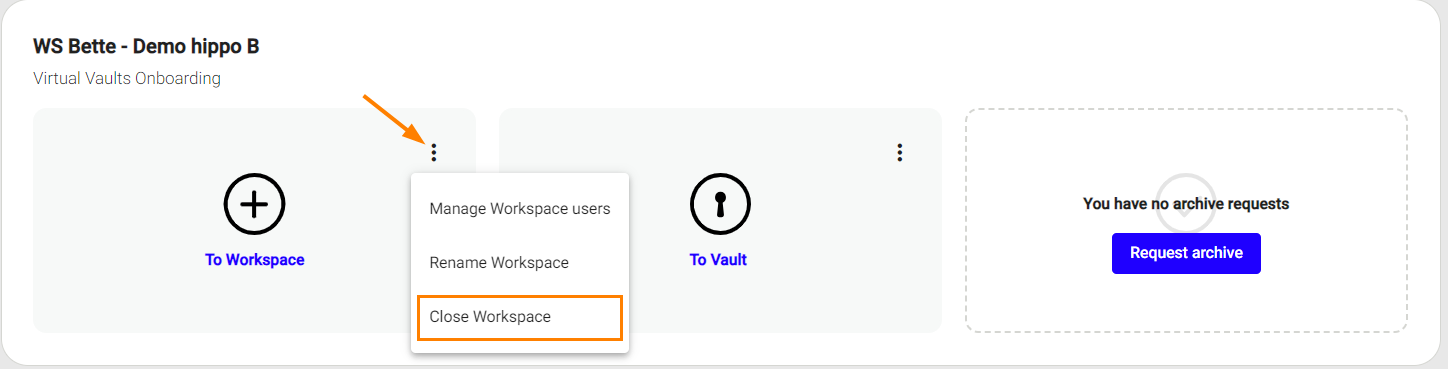This screenshot has width=1448, height=369.
Task: Click the dashed archive requests panel
Action: (1186, 300)
